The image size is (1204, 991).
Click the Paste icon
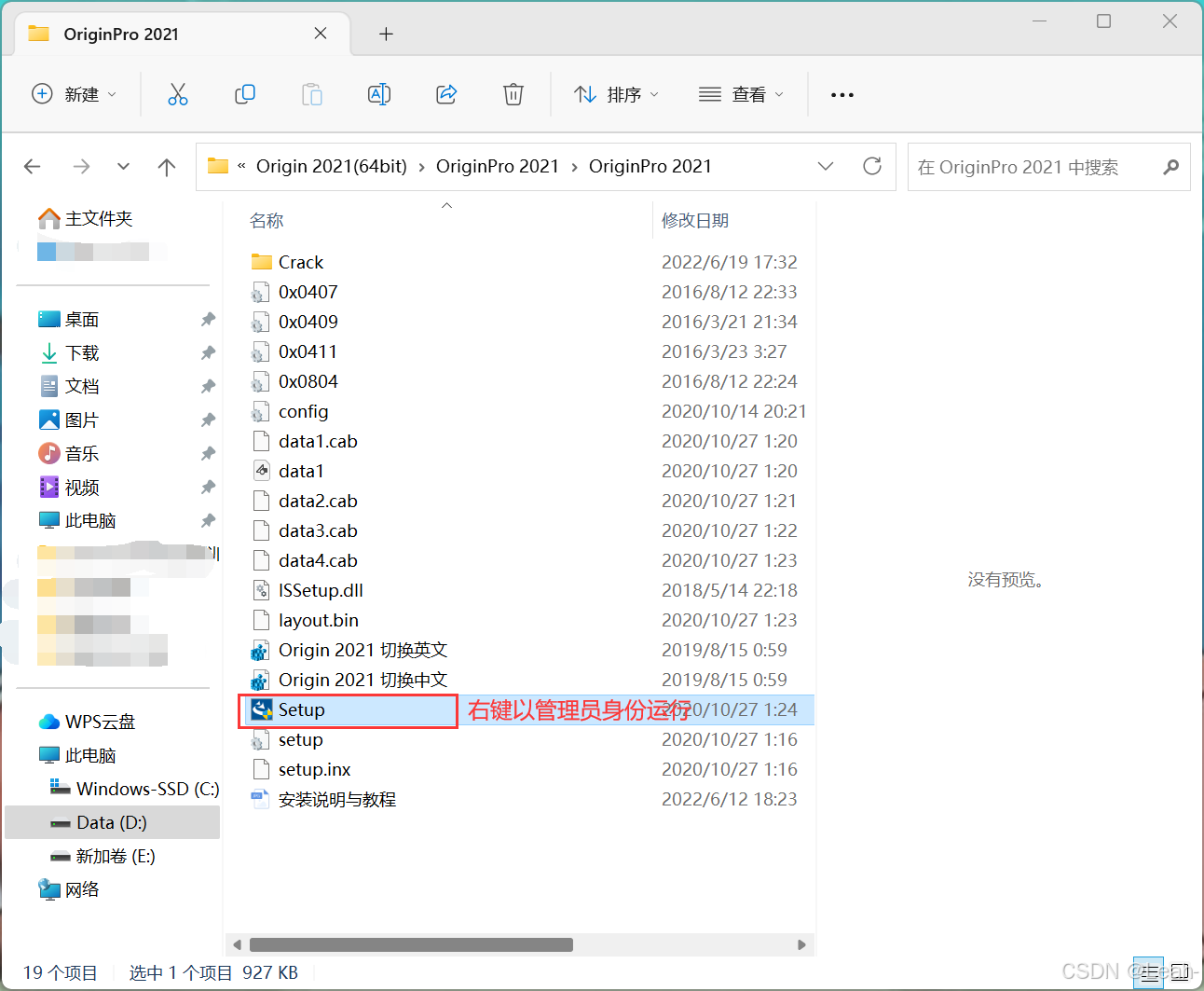(x=312, y=93)
